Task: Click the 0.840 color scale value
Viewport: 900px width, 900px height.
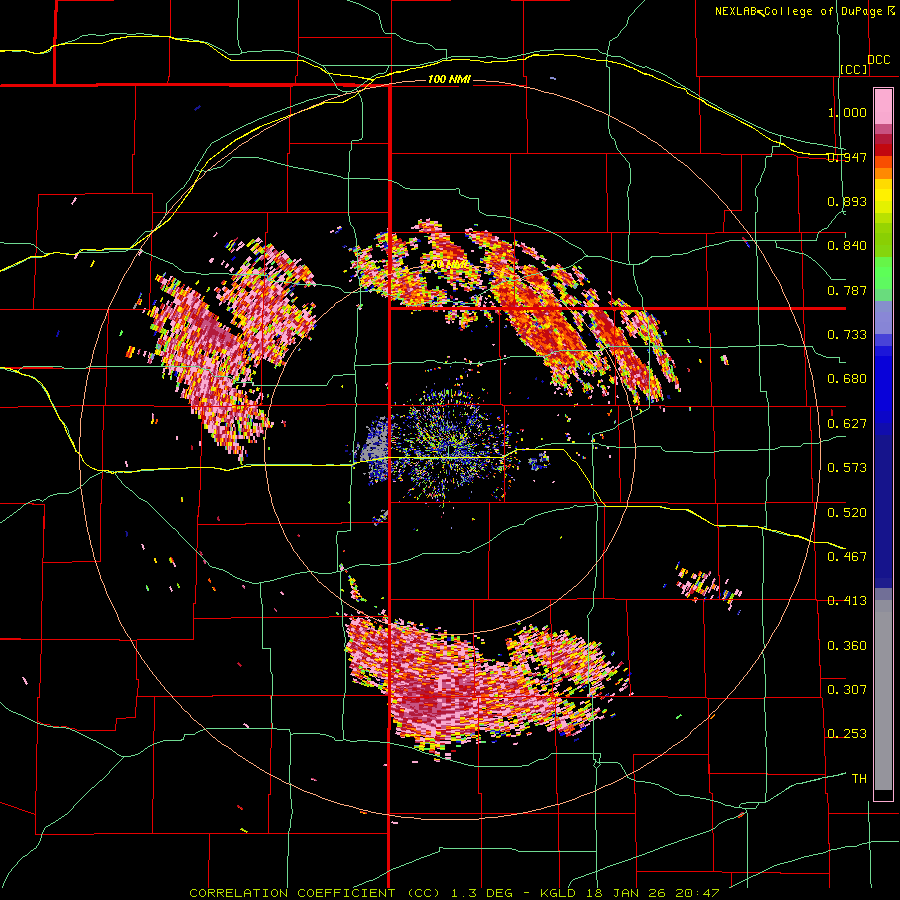Action: tap(847, 246)
